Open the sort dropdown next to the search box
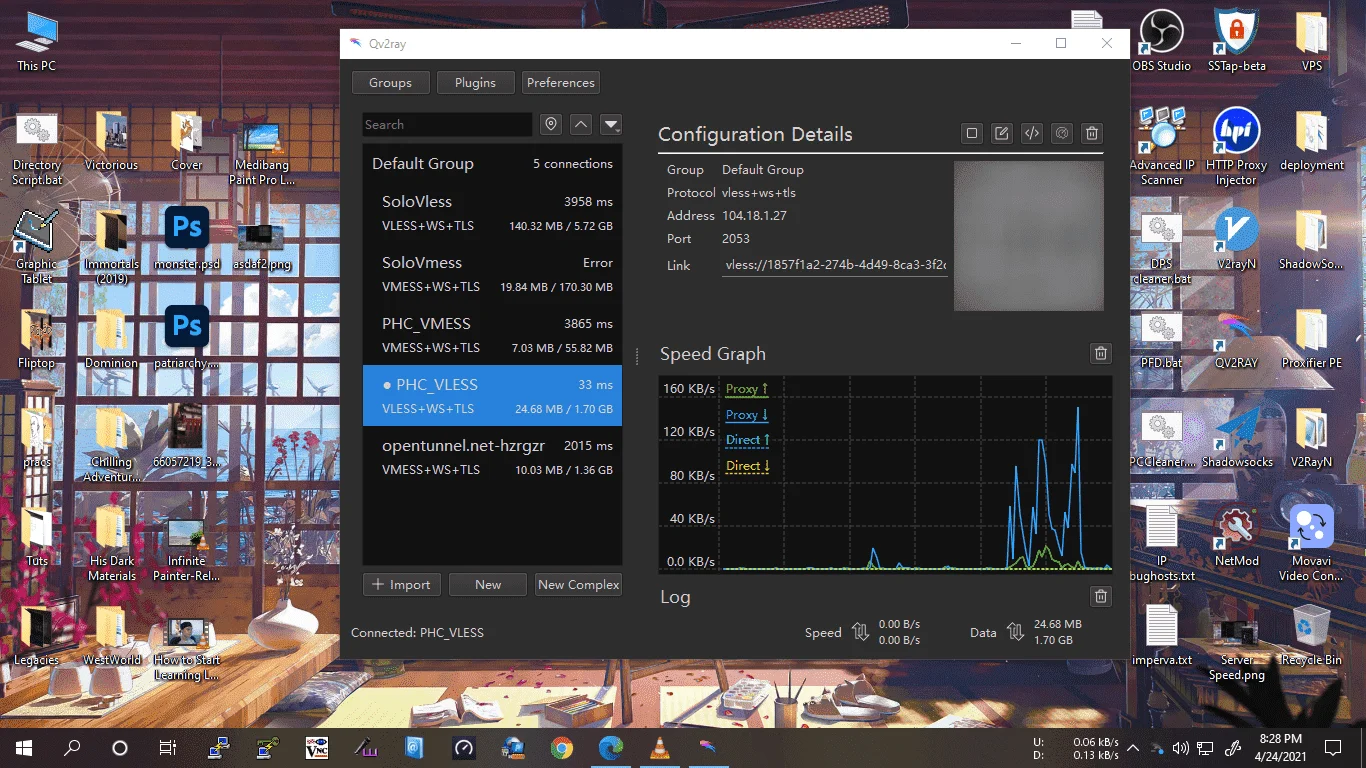 point(611,125)
